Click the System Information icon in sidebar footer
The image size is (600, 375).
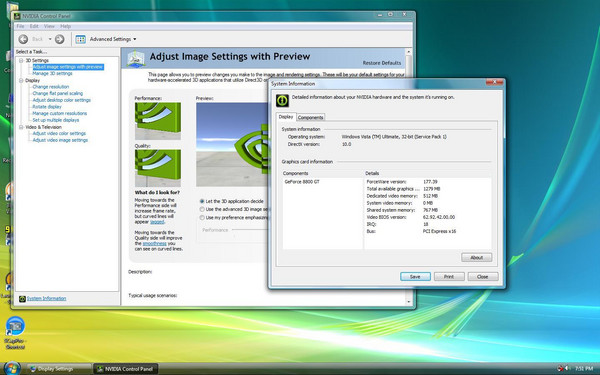(22, 298)
